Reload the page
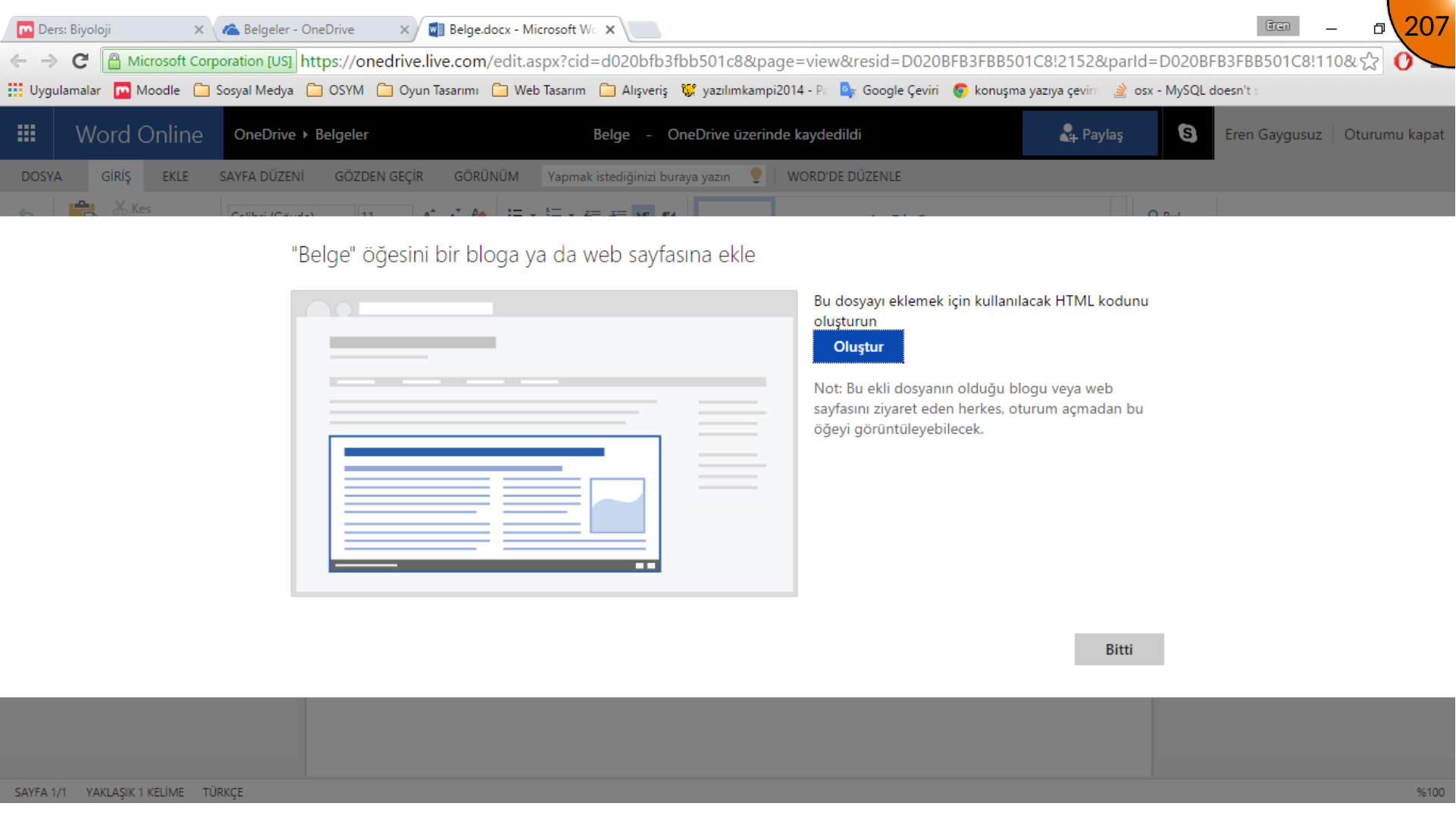Screen dimensions: 1456x819 80,61
